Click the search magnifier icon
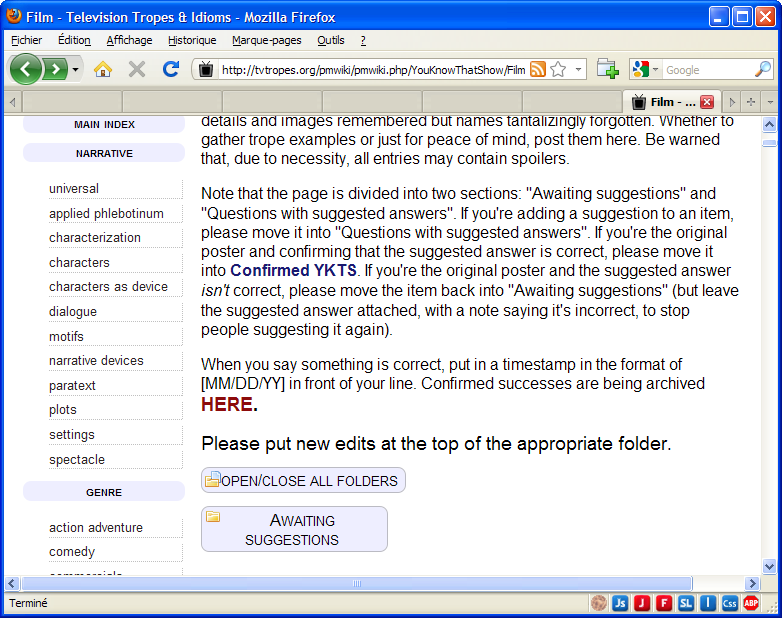782x618 pixels. click(762, 70)
